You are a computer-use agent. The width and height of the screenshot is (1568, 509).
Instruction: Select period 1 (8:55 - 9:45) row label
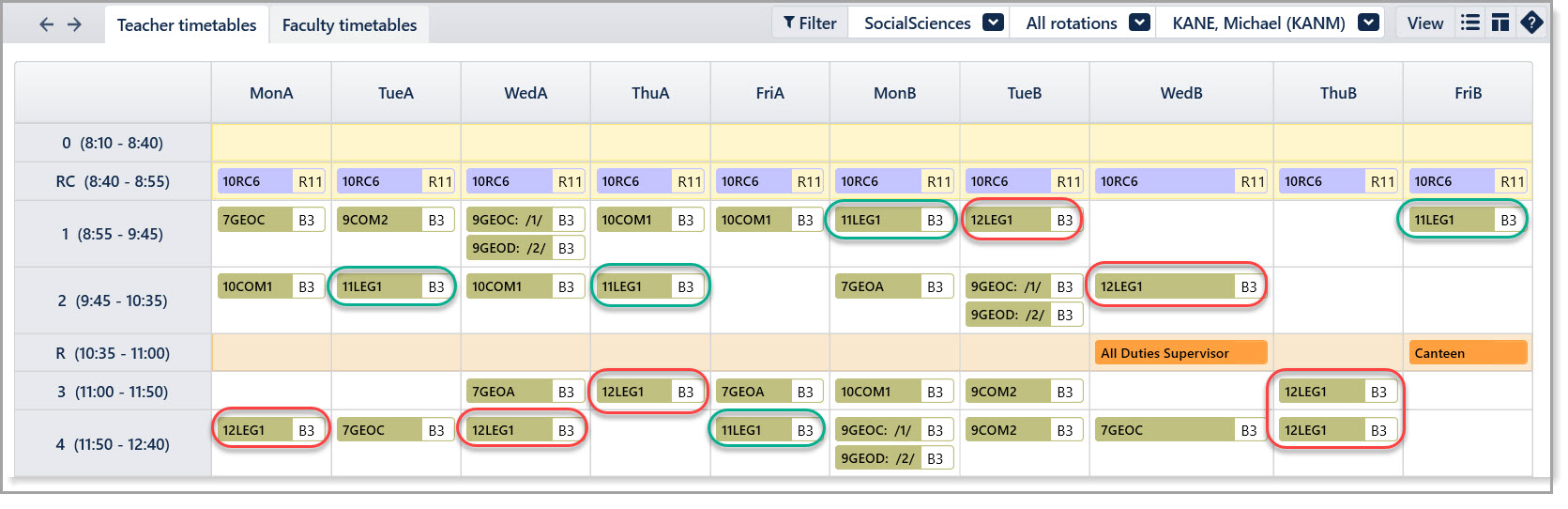pos(113,234)
